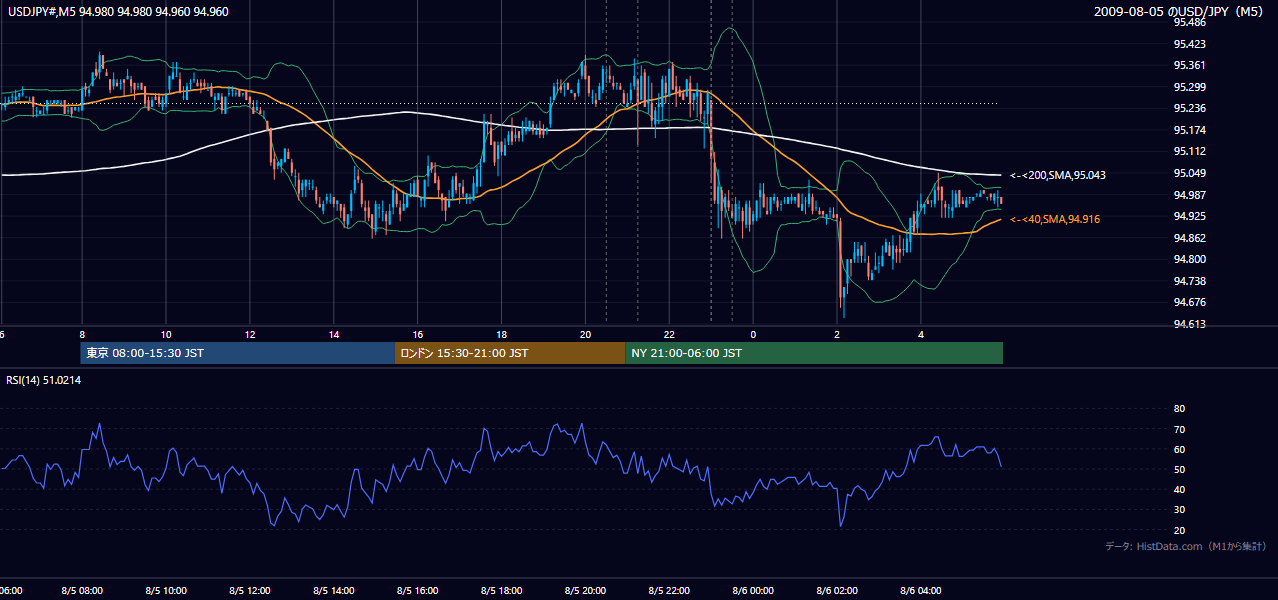Click RSI axis level 60
Viewport: 1278px width, 600px height.
pyautogui.click(x=1179, y=449)
